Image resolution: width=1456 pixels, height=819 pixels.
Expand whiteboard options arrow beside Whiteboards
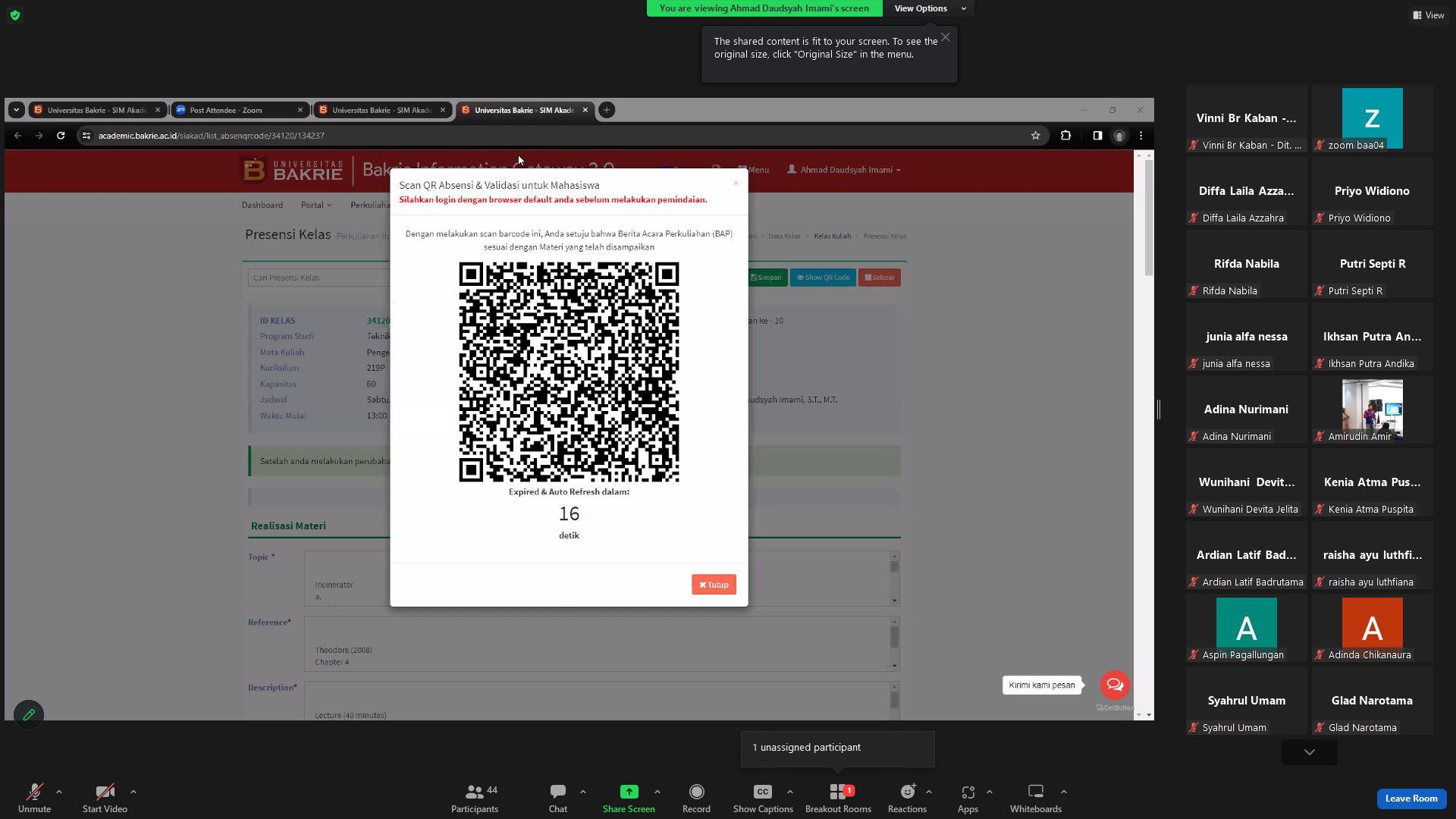tap(1064, 792)
